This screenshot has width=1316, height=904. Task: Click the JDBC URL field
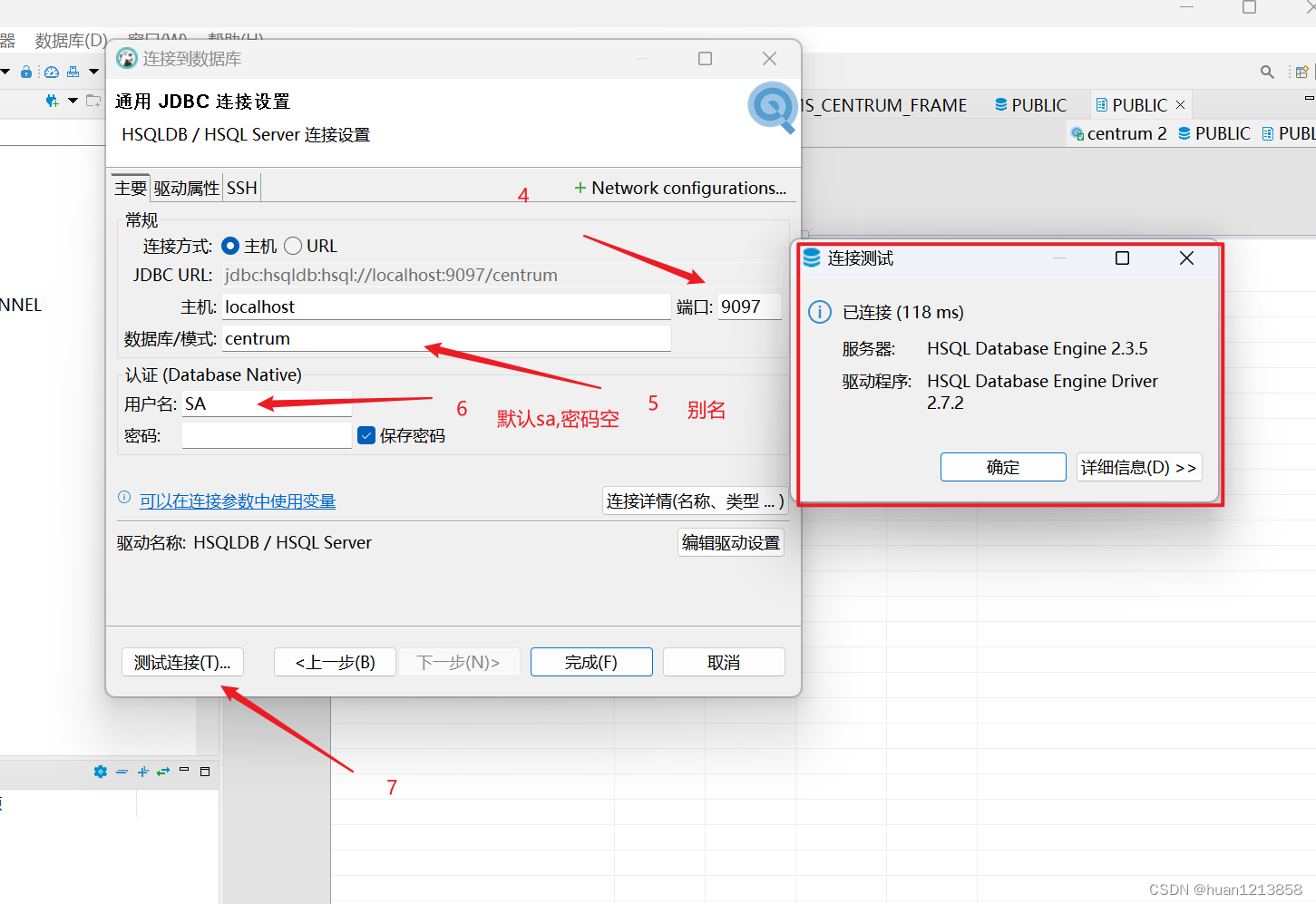pos(502,275)
